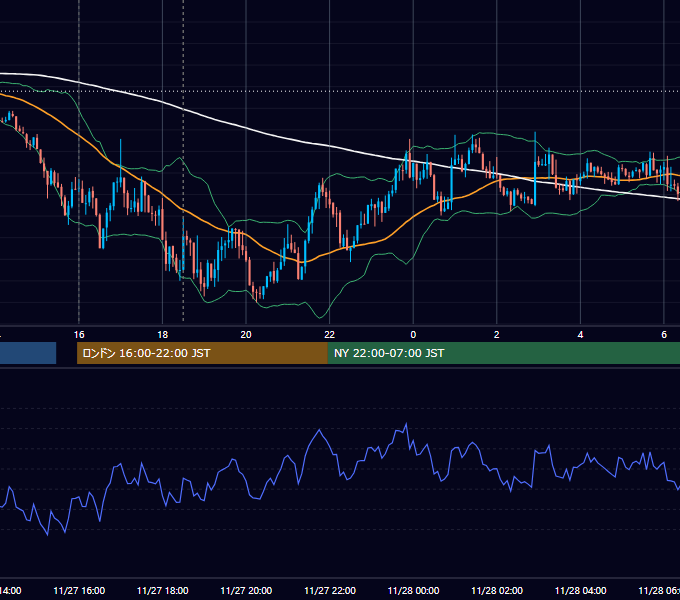The image size is (680, 600).
Task: Click the 11/27 20:00 date label
Action: click(246, 590)
